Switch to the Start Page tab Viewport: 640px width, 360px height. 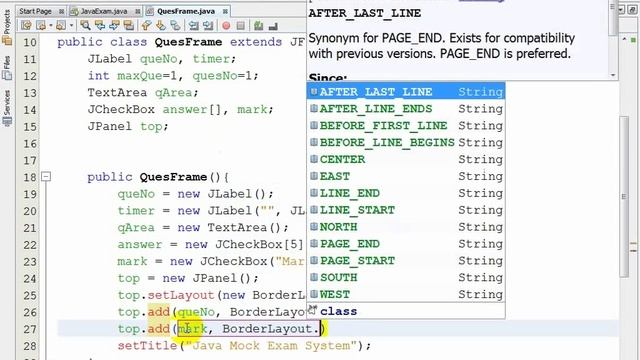click(x=36, y=11)
